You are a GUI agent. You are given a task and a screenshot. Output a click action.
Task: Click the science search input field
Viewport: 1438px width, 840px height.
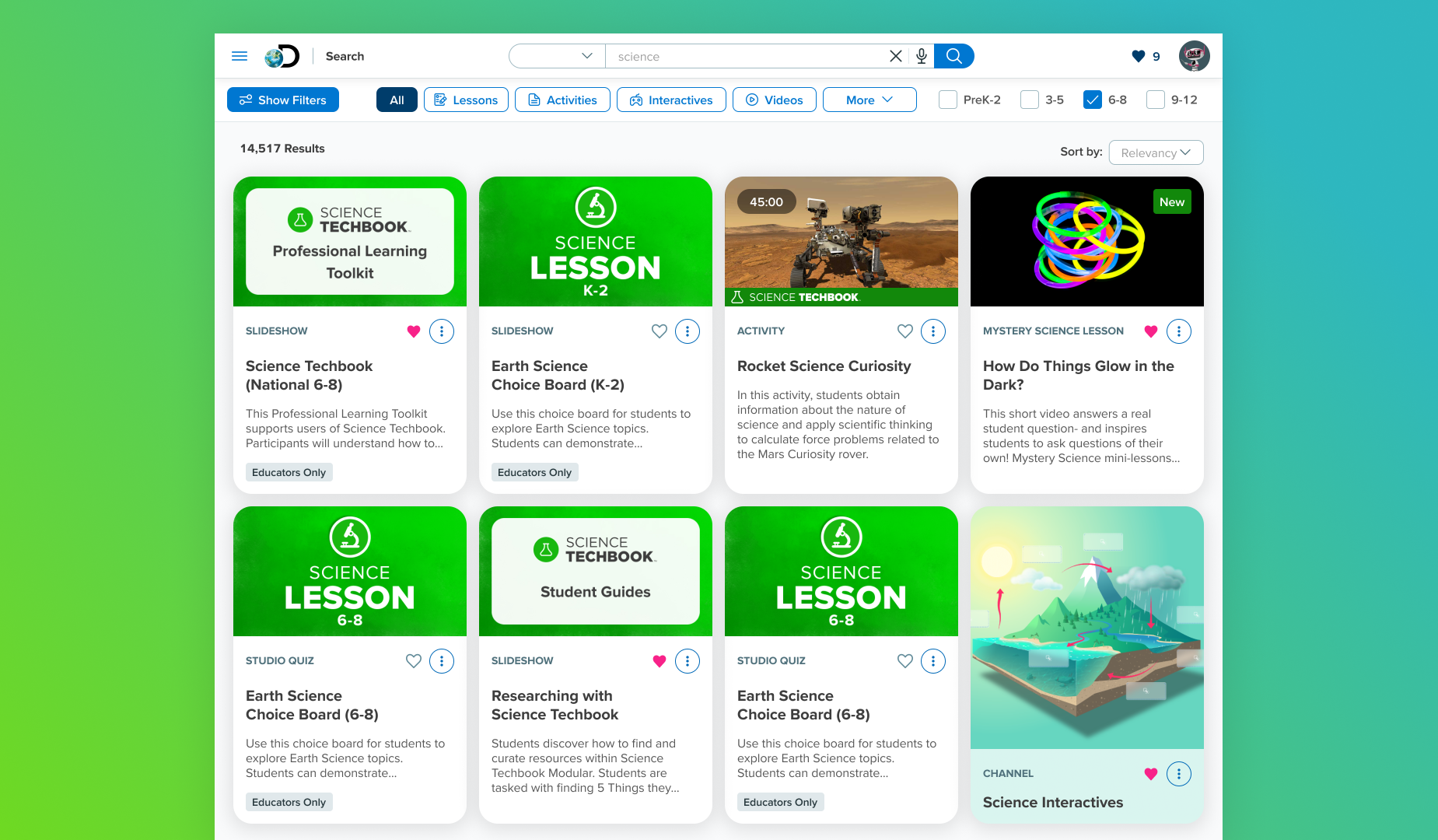[747, 56]
